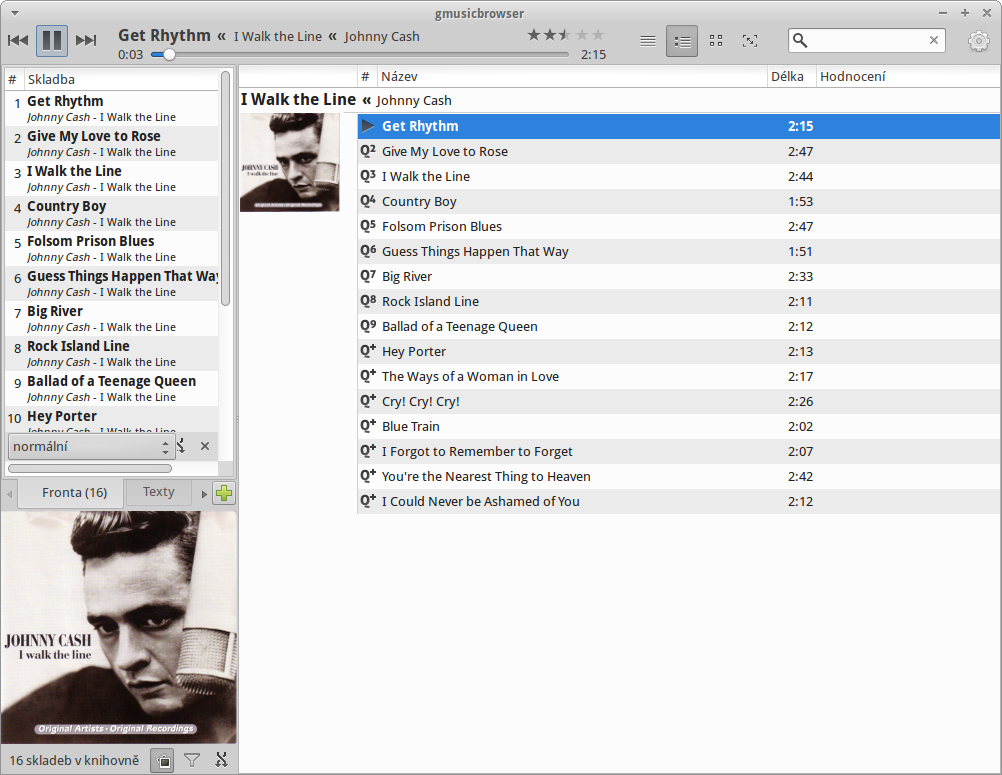
Task: Toggle the library icon button in the status bar
Action: pyautogui.click(x=164, y=760)
